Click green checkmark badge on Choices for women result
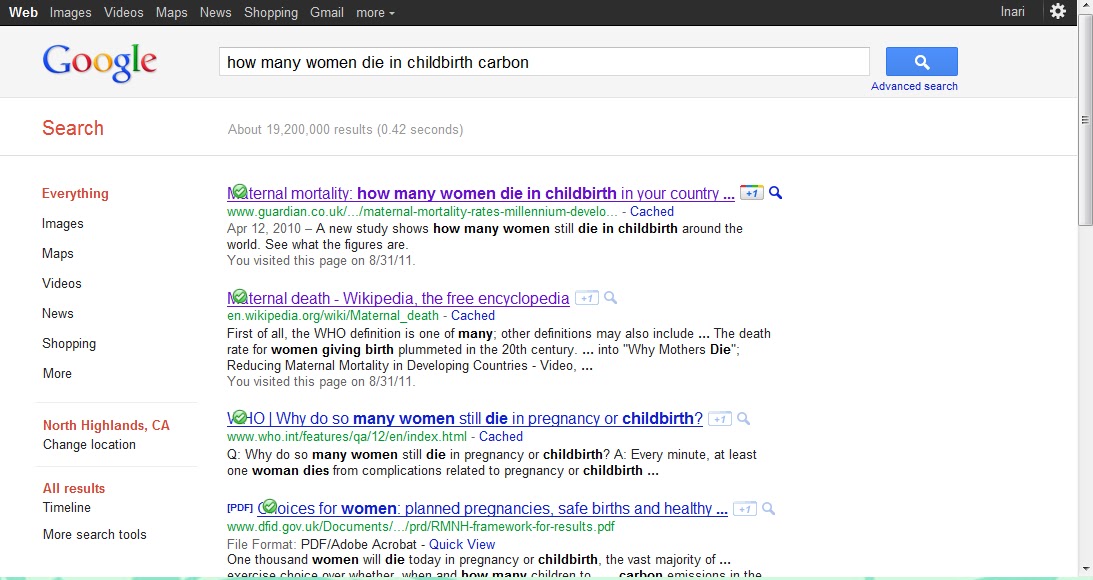Screen dimensions: 1093x580 269,506
